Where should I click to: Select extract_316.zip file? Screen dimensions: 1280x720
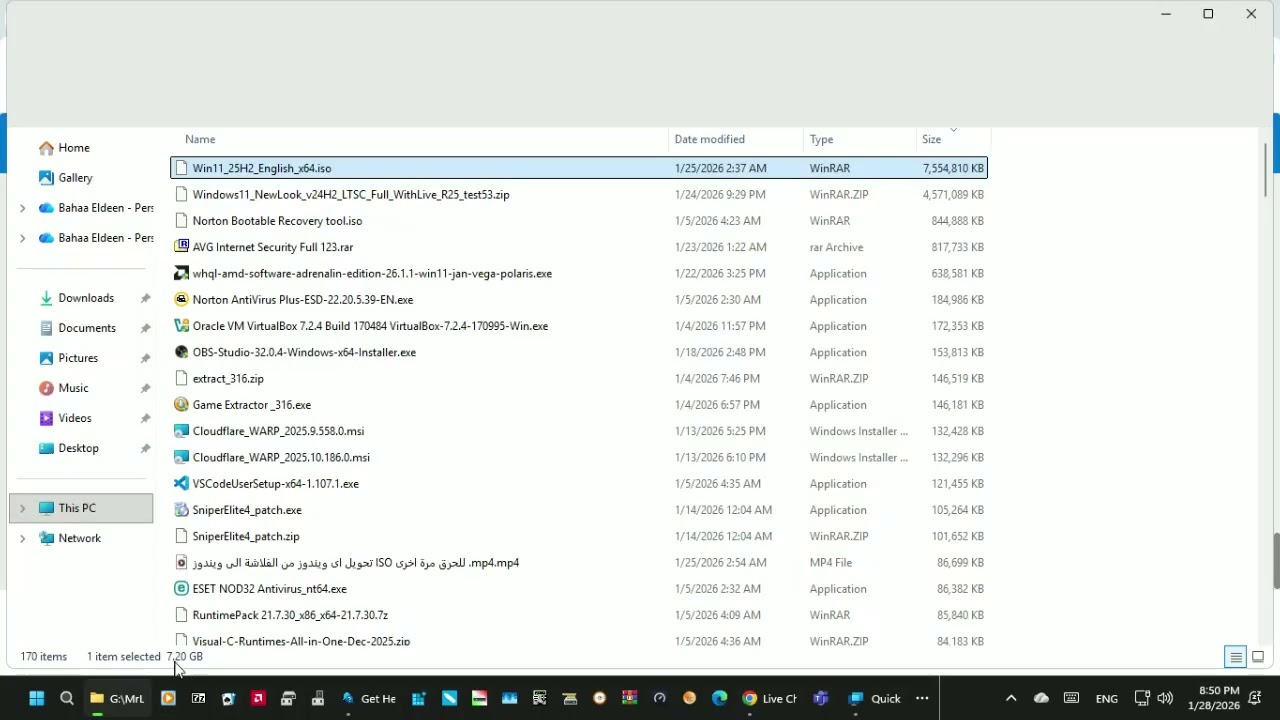[x=578, y=378]
